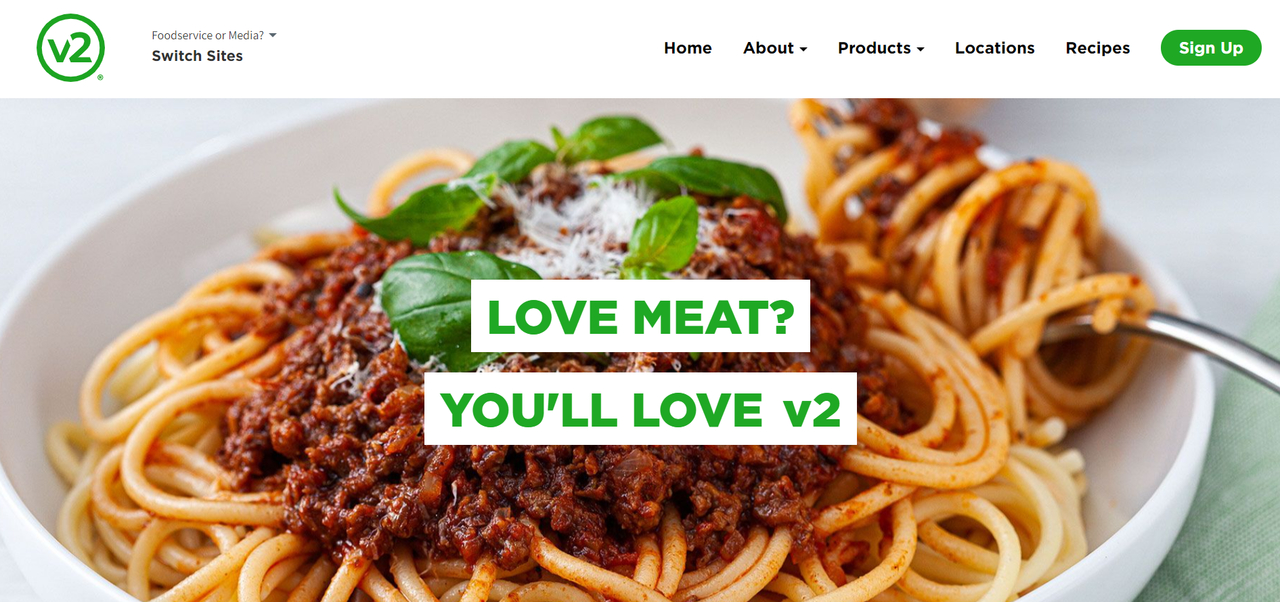Navigate to Locations
The height and width of the screenshot is (602, 1280).
pyautogui.click(x=995, y=48)
